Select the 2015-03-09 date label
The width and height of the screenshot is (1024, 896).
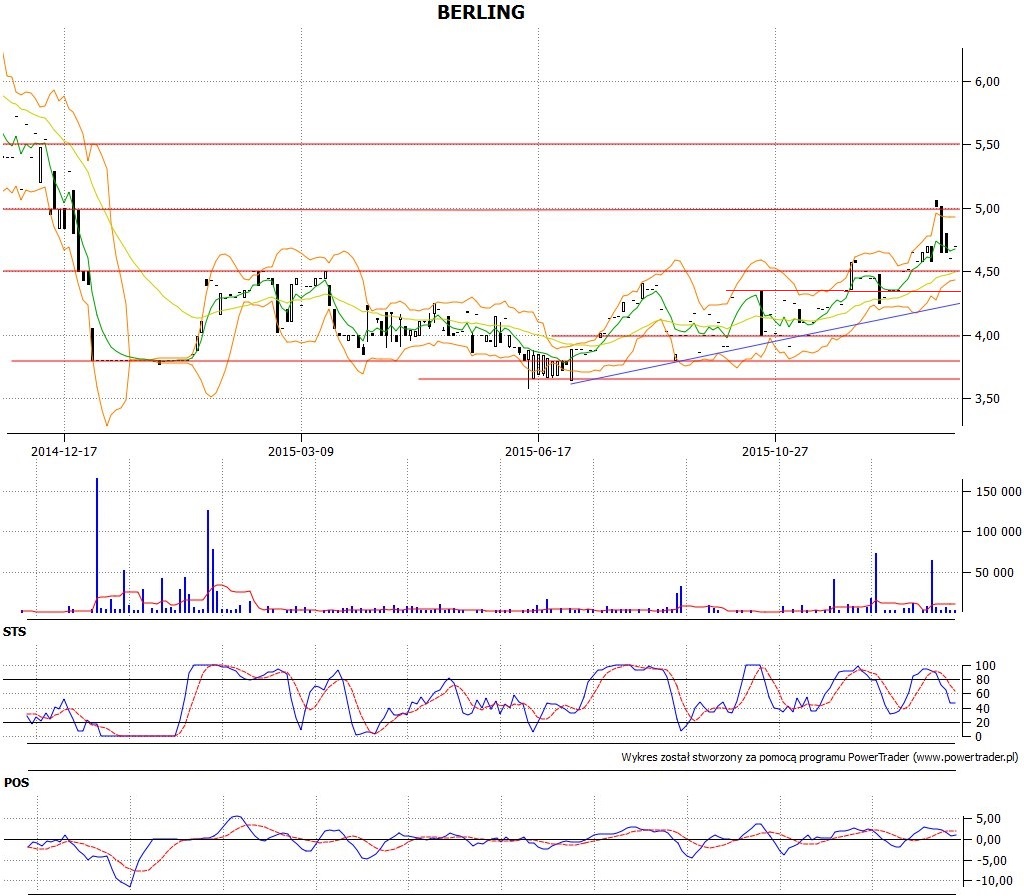point(301,451)
